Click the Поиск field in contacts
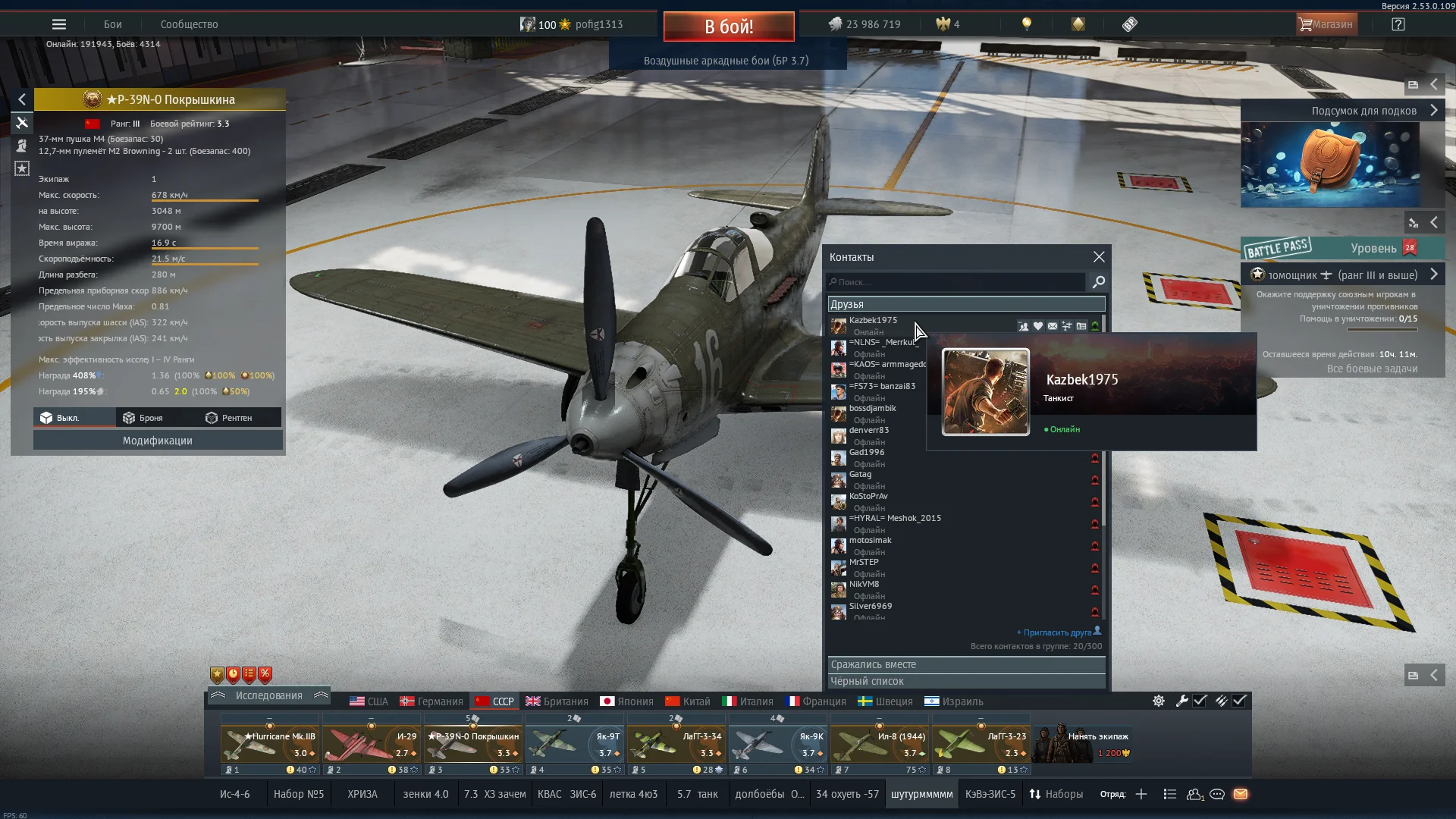Image resolution: width=1456 pixels, height=819 pixels. click(957, 282)
